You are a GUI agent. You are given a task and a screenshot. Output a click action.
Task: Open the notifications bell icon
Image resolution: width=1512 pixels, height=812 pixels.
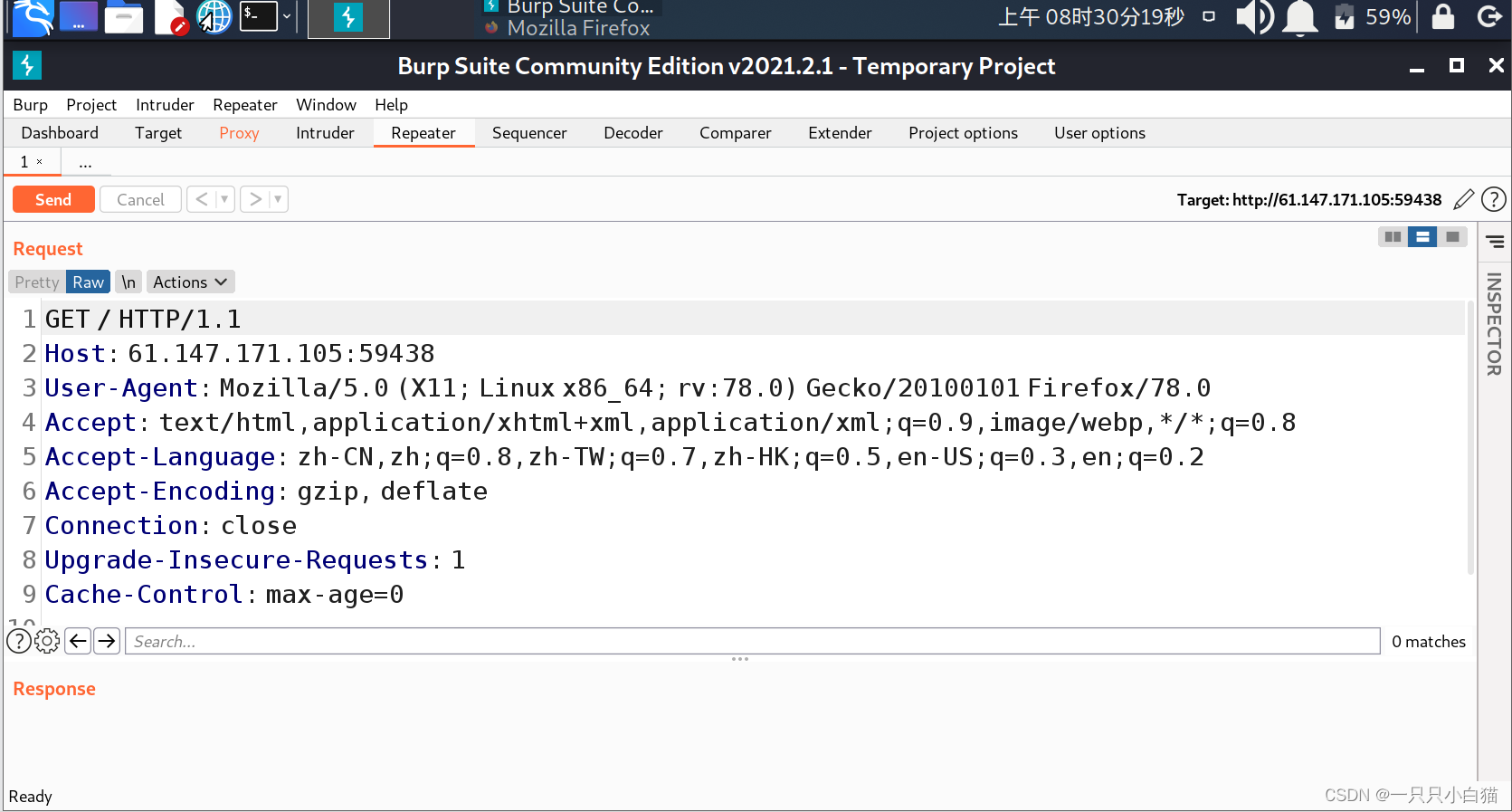click(1300, 18)
